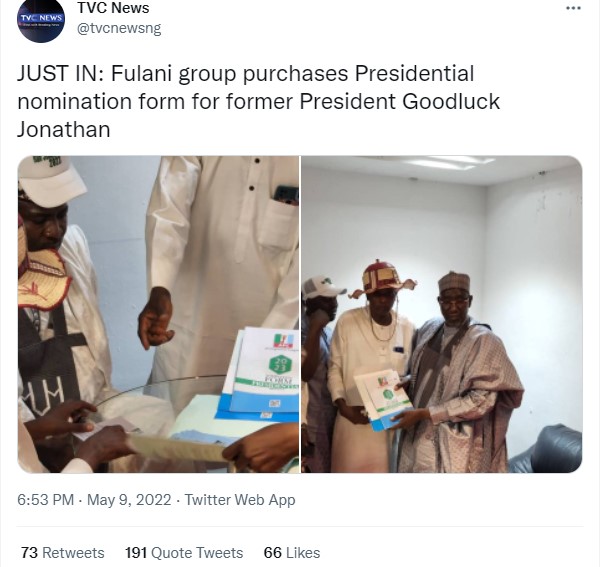View the 73 Retweets list
The width and height of the screenshot is (606, 567).
tap(62, 552)
